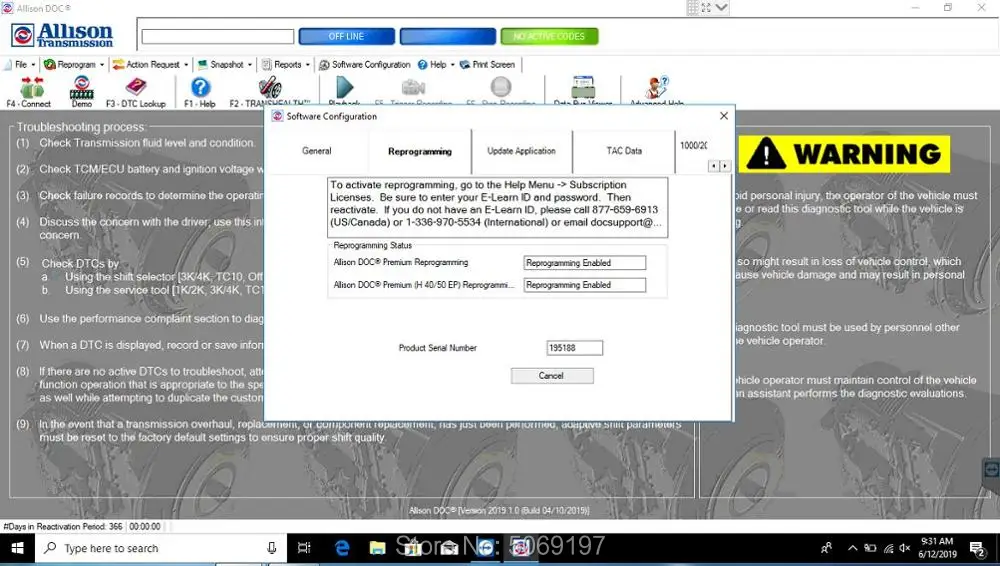Open TeamViewer taskbar icon
This screenshot has height=566, width=1000.
(485, 548)
